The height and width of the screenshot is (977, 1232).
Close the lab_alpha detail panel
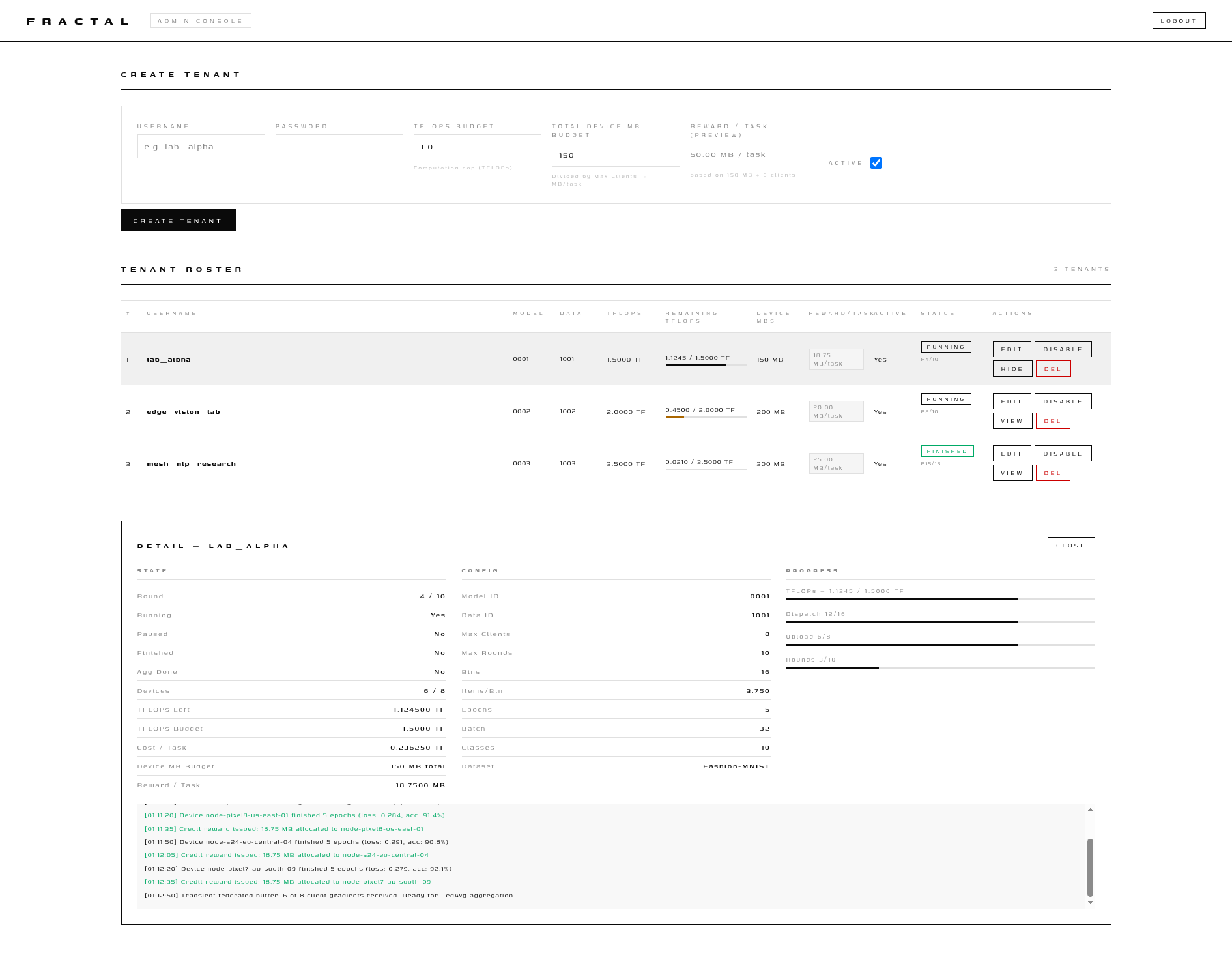click(1071, 546)
